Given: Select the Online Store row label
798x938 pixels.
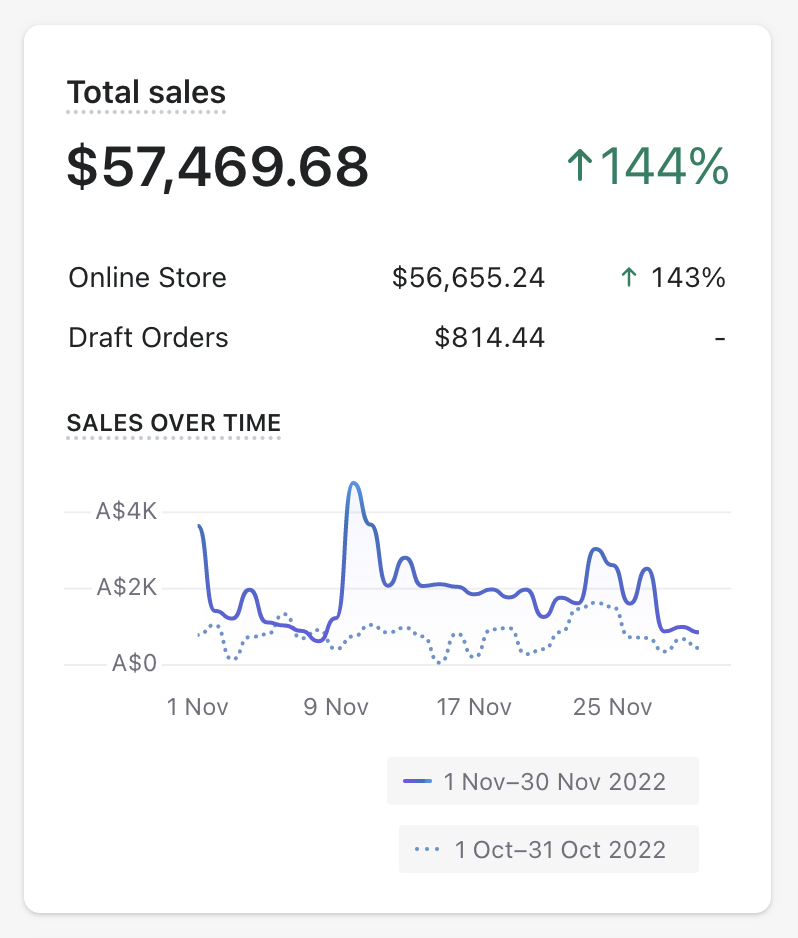Looking at the screenshot, I should tap(147, 278).
